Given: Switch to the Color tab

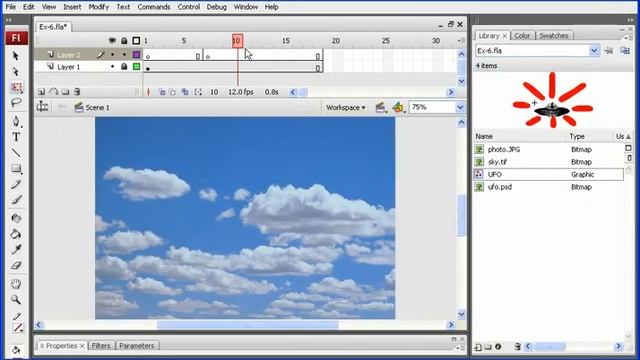Looking at the screenshot, I should [x=522, y=36].
